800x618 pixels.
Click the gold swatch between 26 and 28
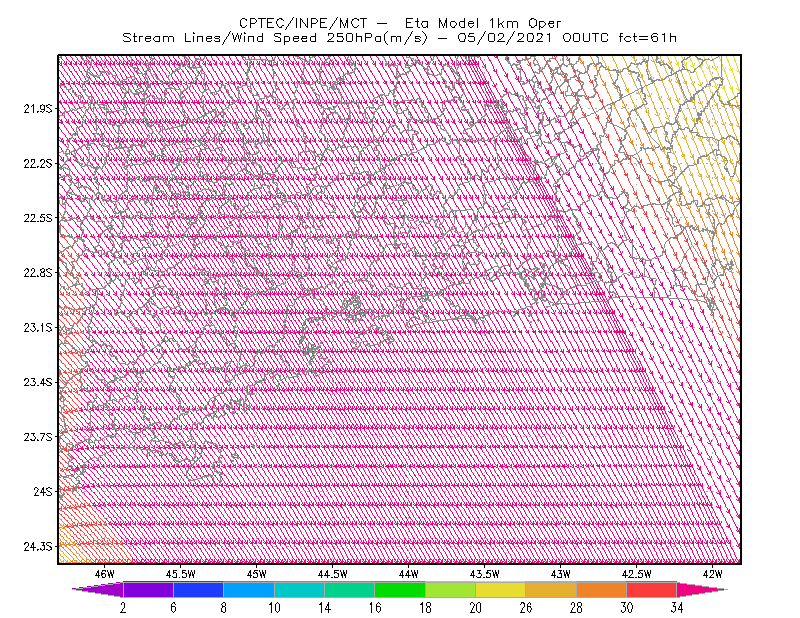551,589
